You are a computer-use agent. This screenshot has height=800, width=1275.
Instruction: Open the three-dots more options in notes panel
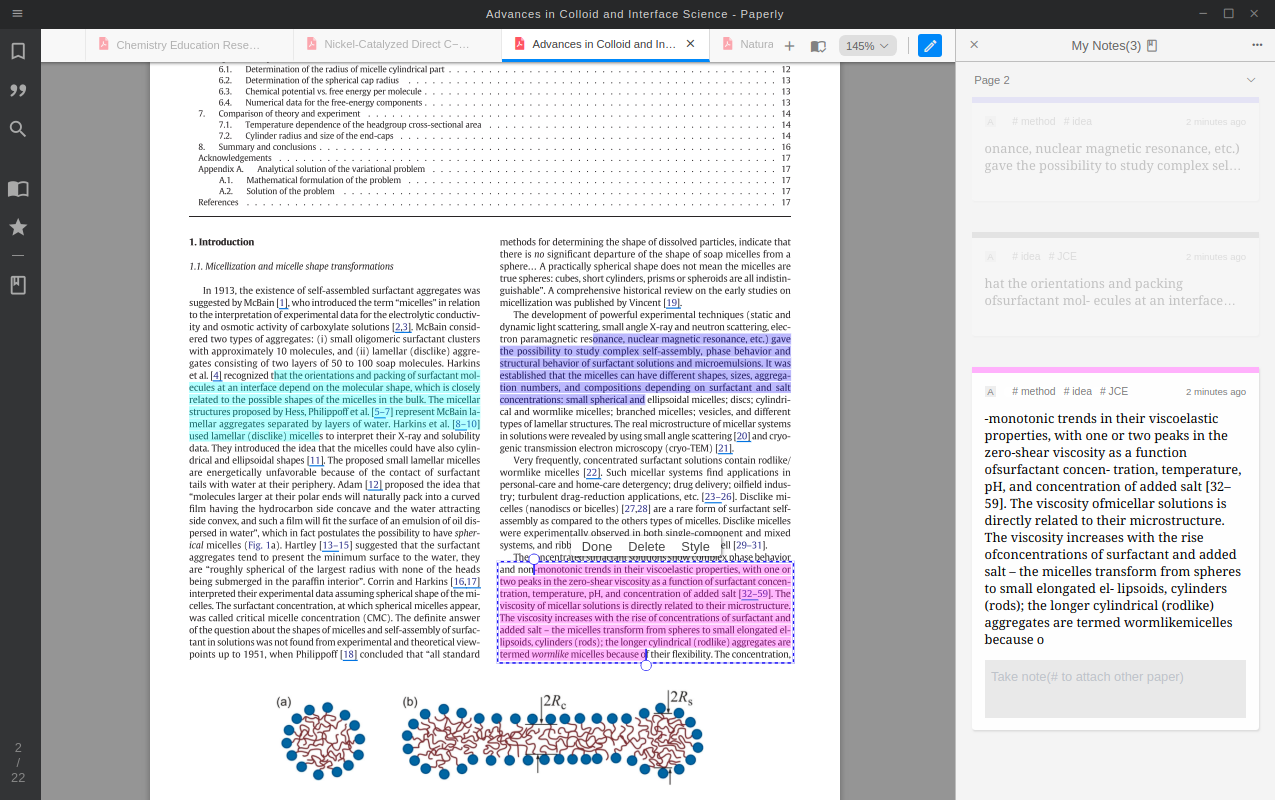1257,45
